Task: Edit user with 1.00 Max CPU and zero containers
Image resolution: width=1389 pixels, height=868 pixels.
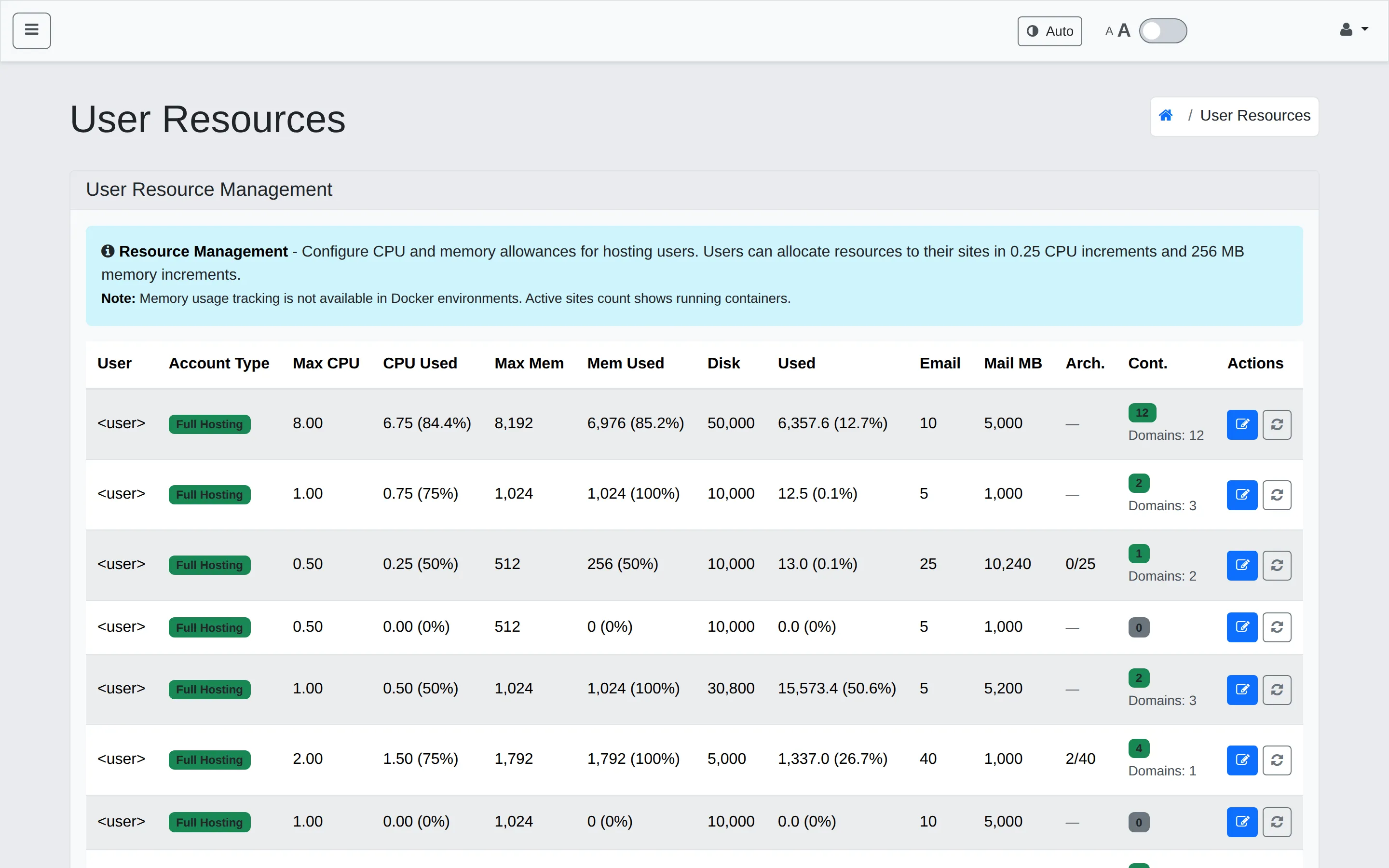Action: (x=1242, y=822)
